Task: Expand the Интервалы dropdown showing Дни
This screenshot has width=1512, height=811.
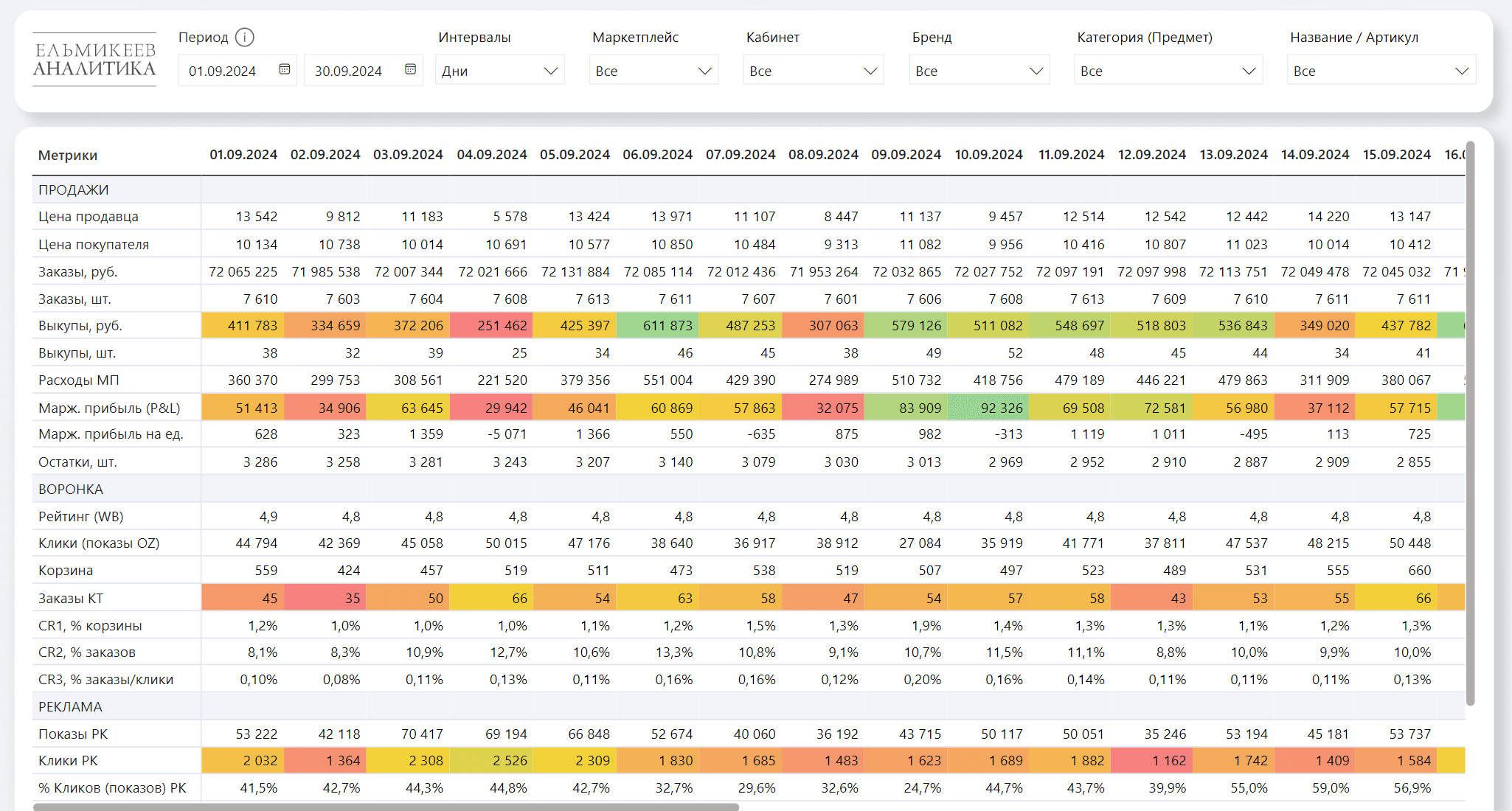Action: click(499, 71)
